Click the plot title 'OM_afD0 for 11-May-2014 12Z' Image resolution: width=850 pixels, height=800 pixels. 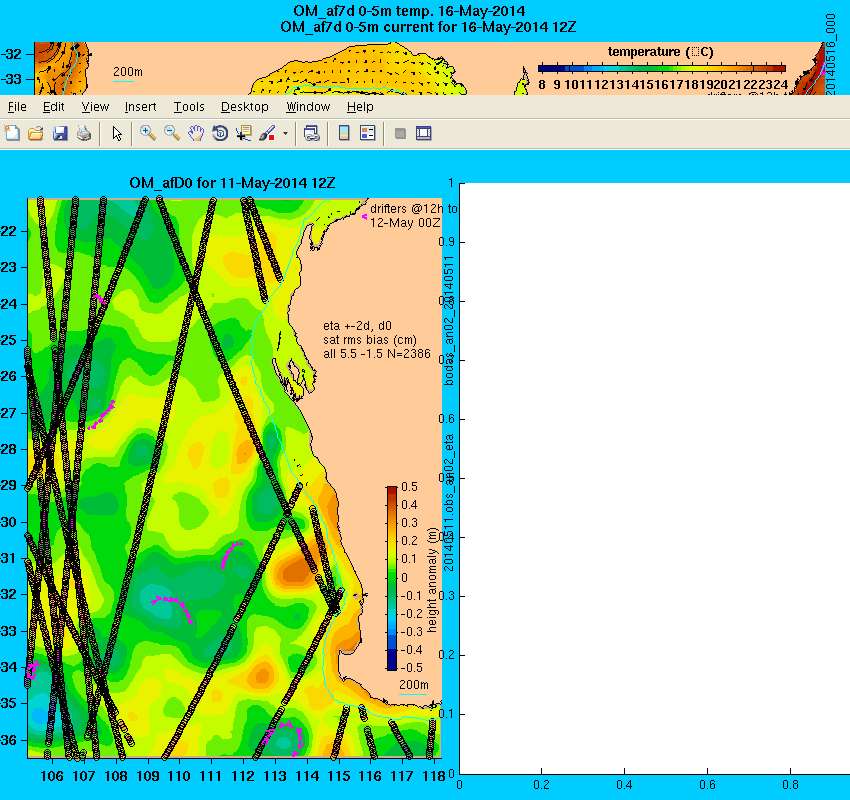coord(232,183)
